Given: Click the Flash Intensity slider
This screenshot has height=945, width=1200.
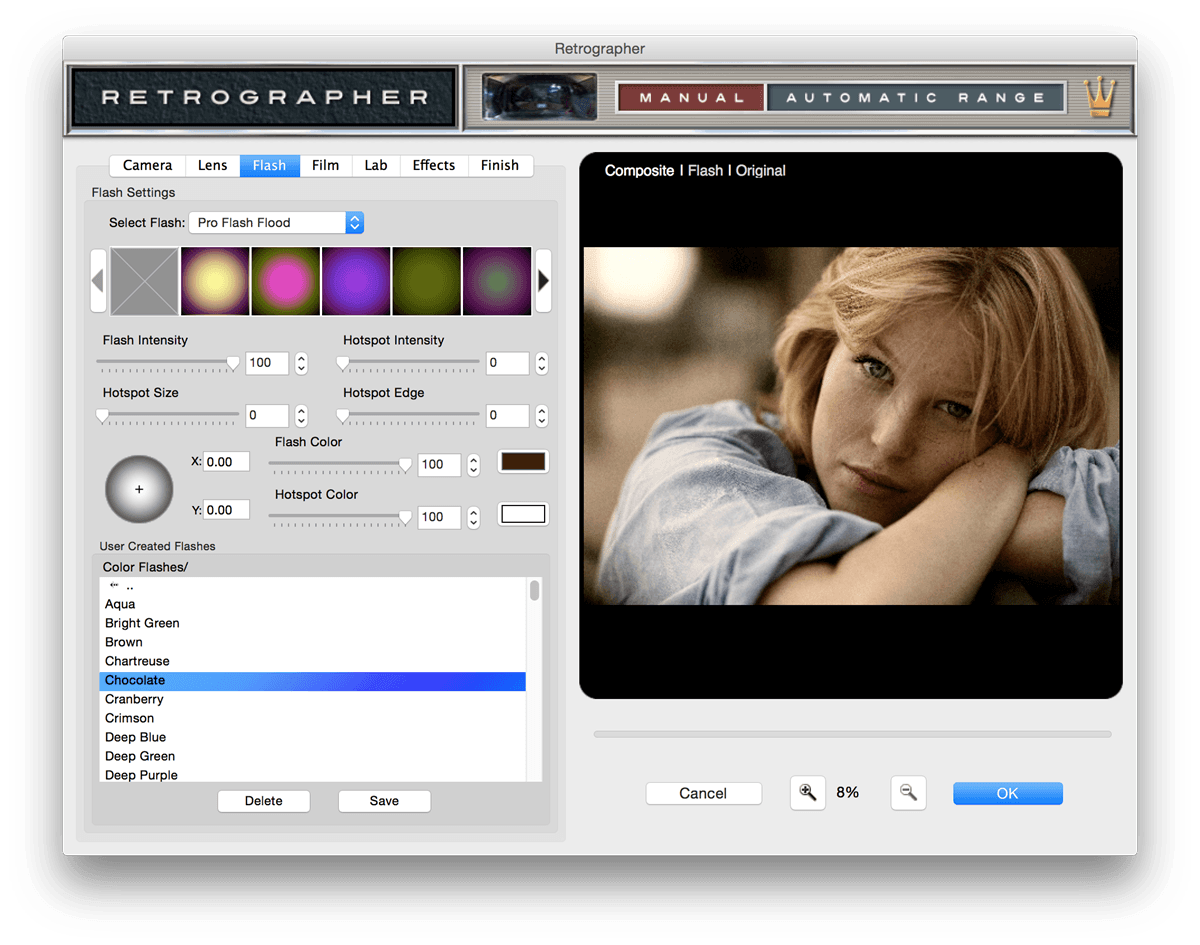Looking at the screenshot, I should point(168,364).
